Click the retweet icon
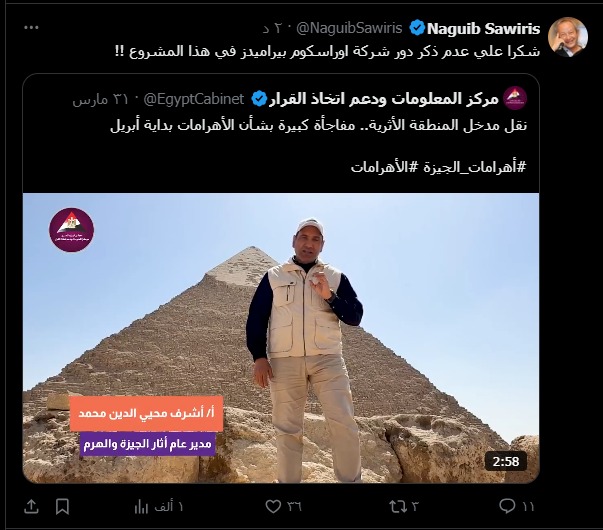Viewport: 603px width, 530px height. click(398, 507)
